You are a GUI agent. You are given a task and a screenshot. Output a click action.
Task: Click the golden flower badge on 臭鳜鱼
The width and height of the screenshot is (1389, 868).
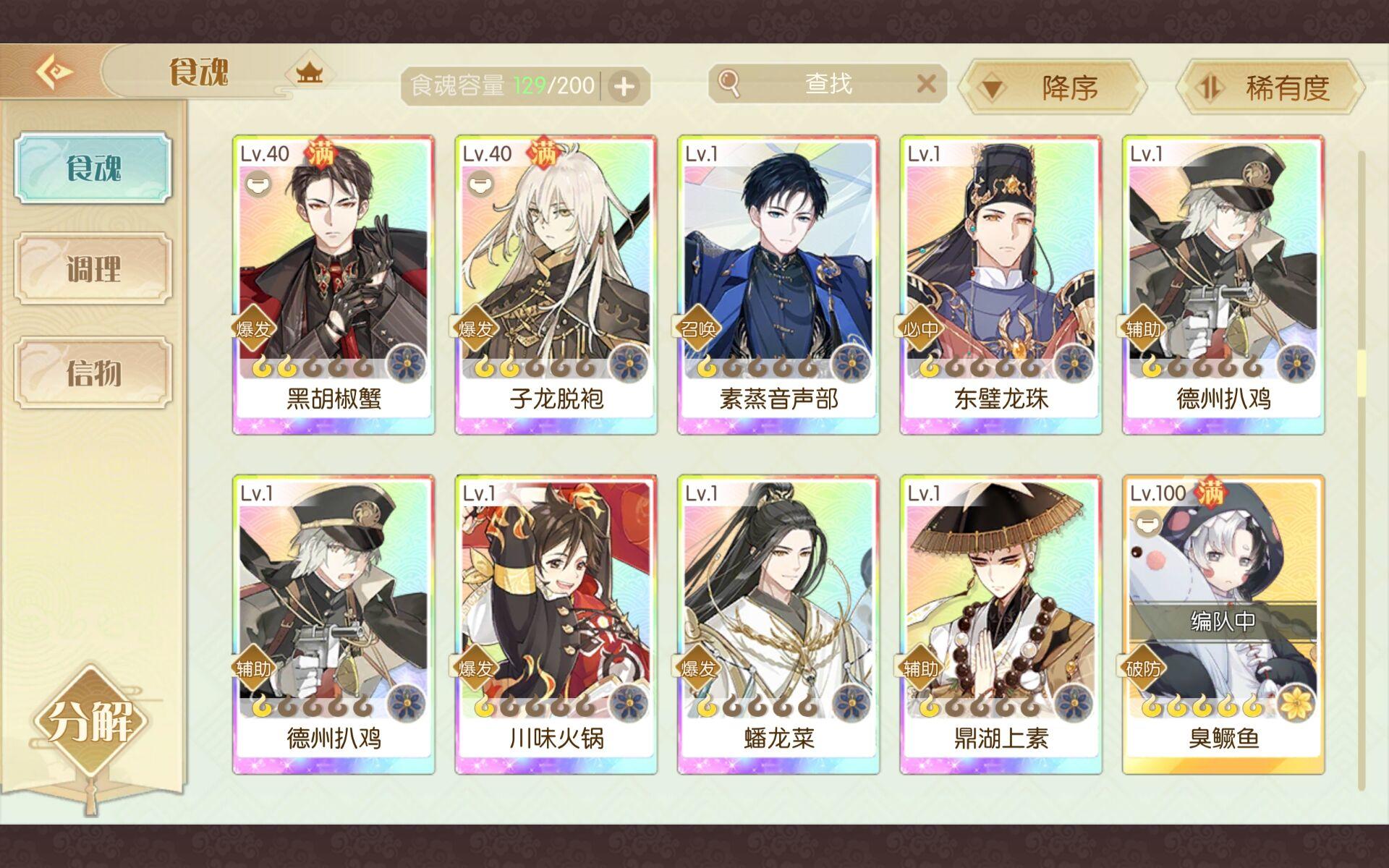(x=1296, y=703)
